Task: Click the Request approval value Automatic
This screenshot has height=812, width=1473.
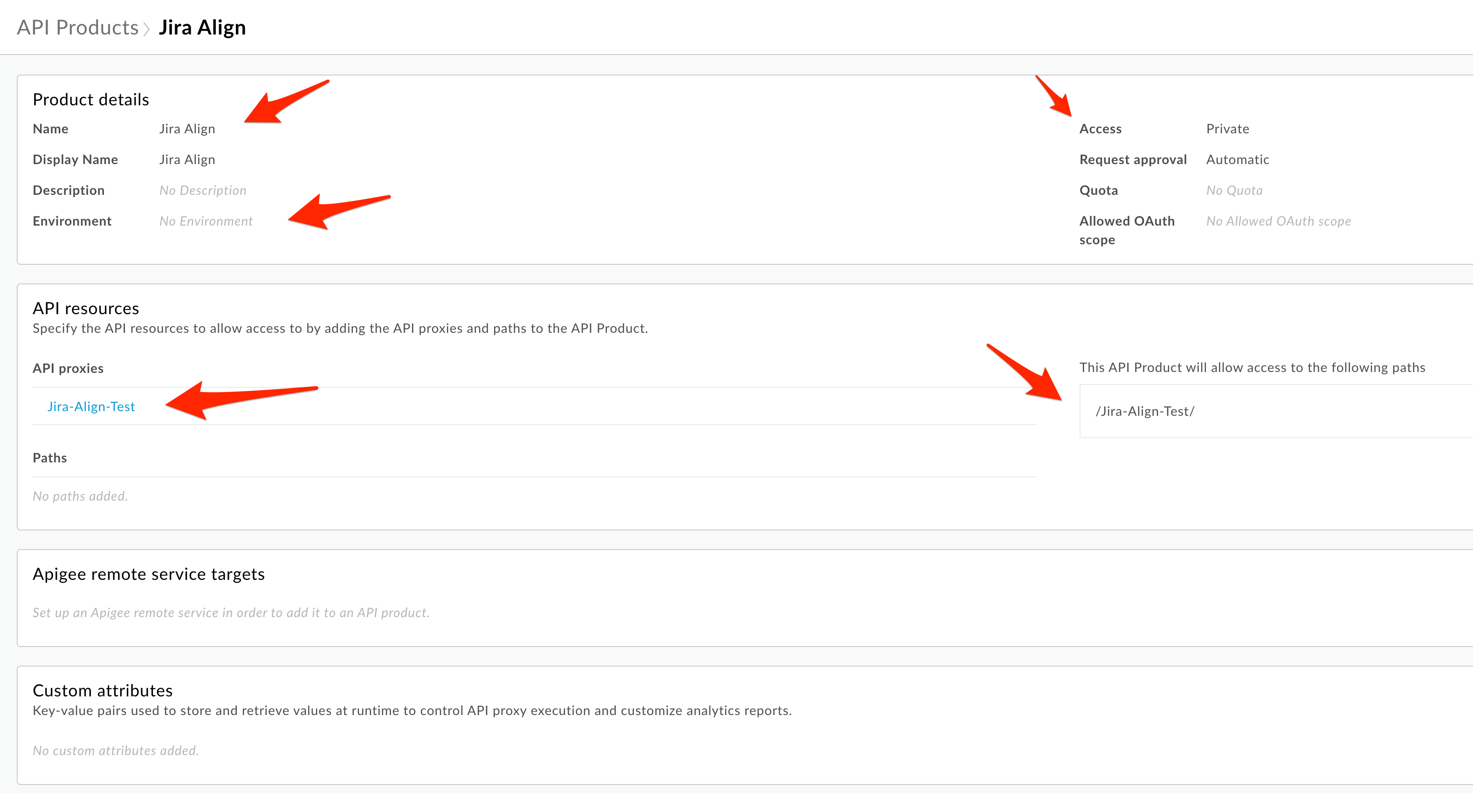Action: 1238,159
